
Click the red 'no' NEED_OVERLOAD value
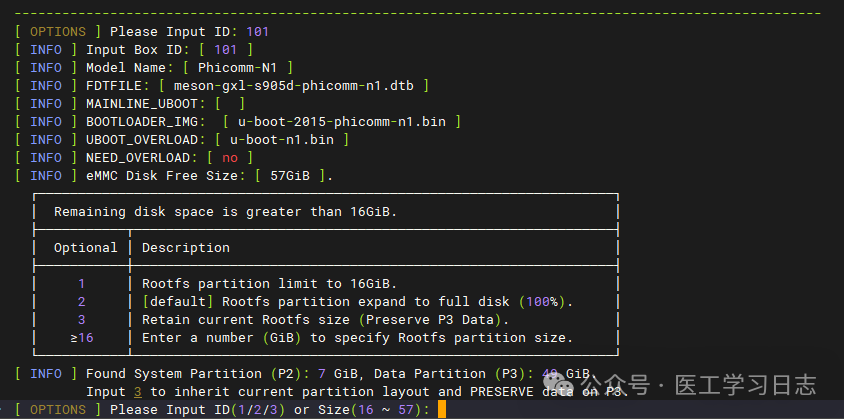[x=230, y=157]
